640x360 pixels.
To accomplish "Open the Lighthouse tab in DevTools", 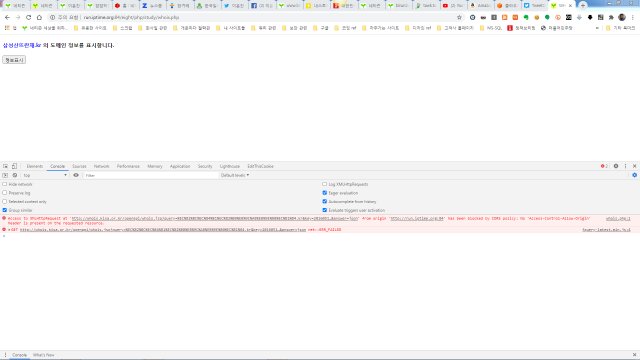I will pos(230,166).
